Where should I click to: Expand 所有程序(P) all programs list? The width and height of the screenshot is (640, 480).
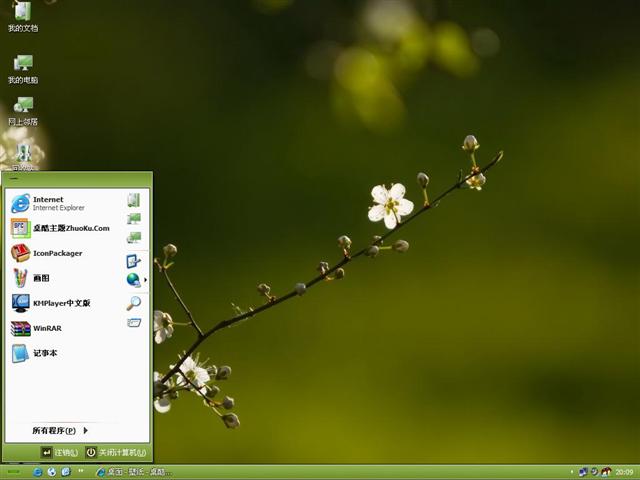(60, 431)
